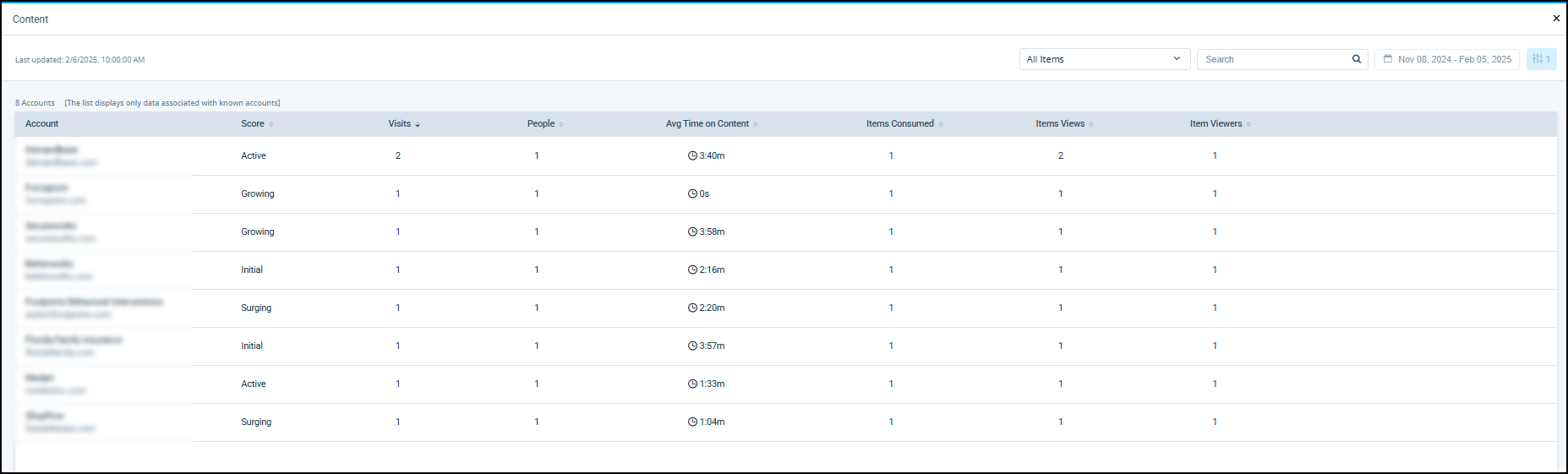Click the filter sliders button showing 1
Image resolution: width=1568 pixels, height=474 pixels.
point(1542,59)
